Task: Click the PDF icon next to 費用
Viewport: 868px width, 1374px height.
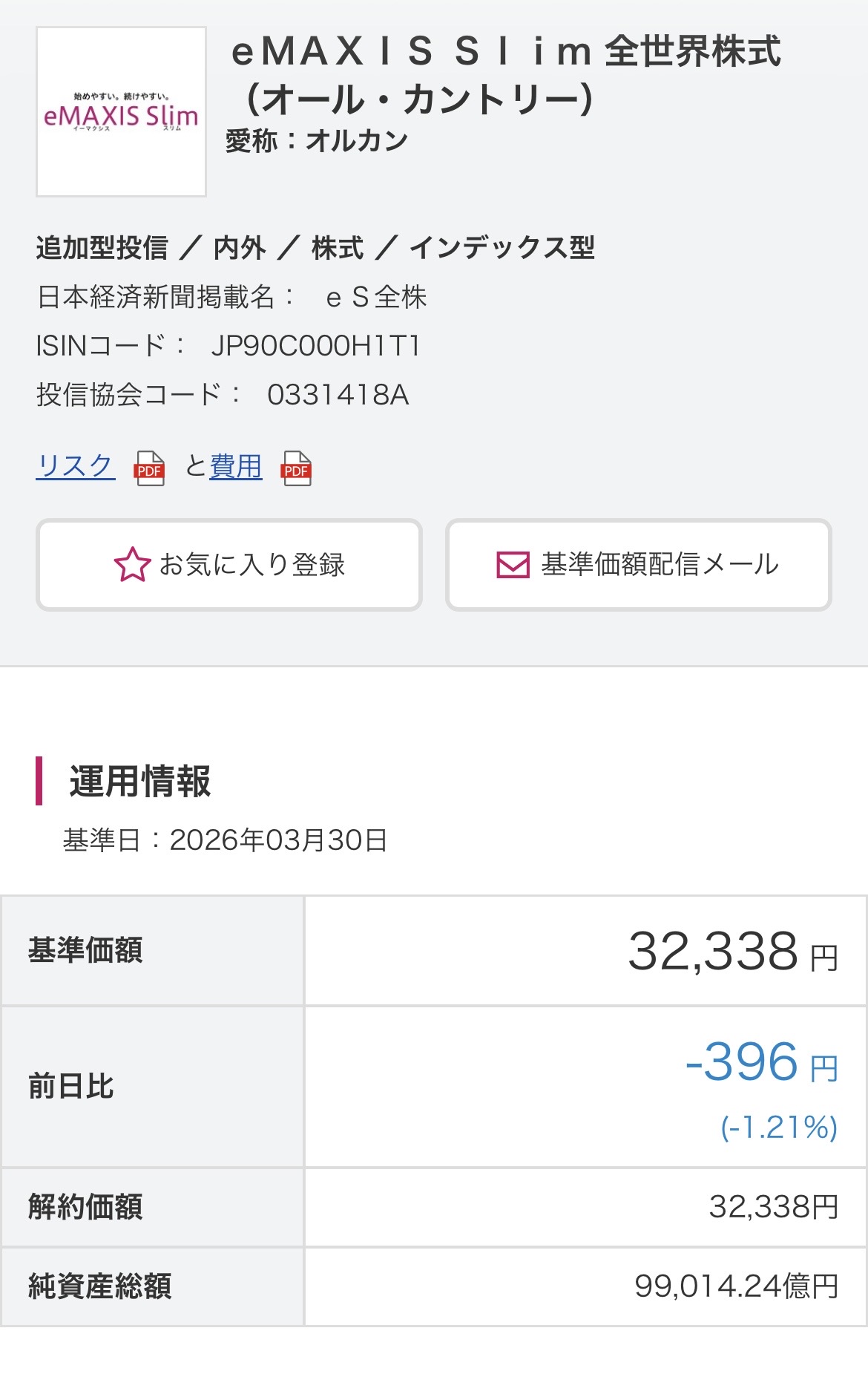Action: click(x=296, y=468)
